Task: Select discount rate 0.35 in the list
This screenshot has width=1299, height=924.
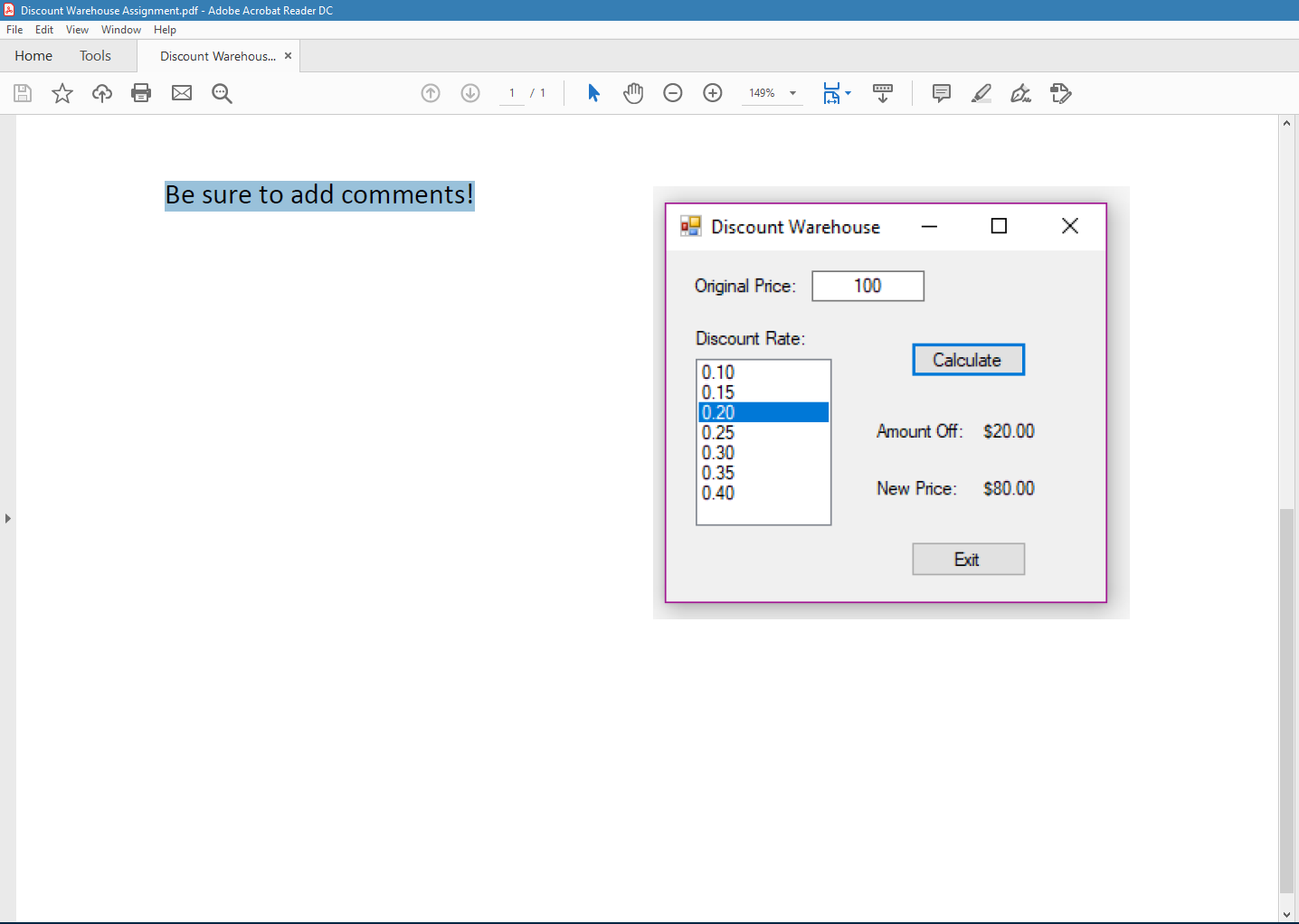Action: (x=717, y=472)
